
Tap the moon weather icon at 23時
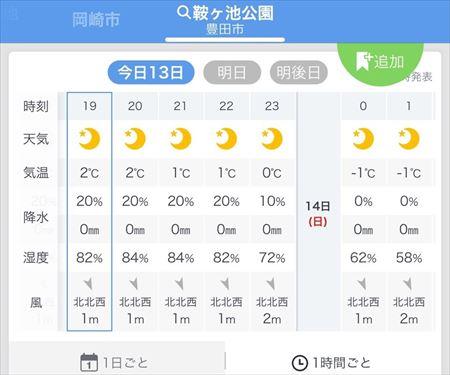[272, 139]
